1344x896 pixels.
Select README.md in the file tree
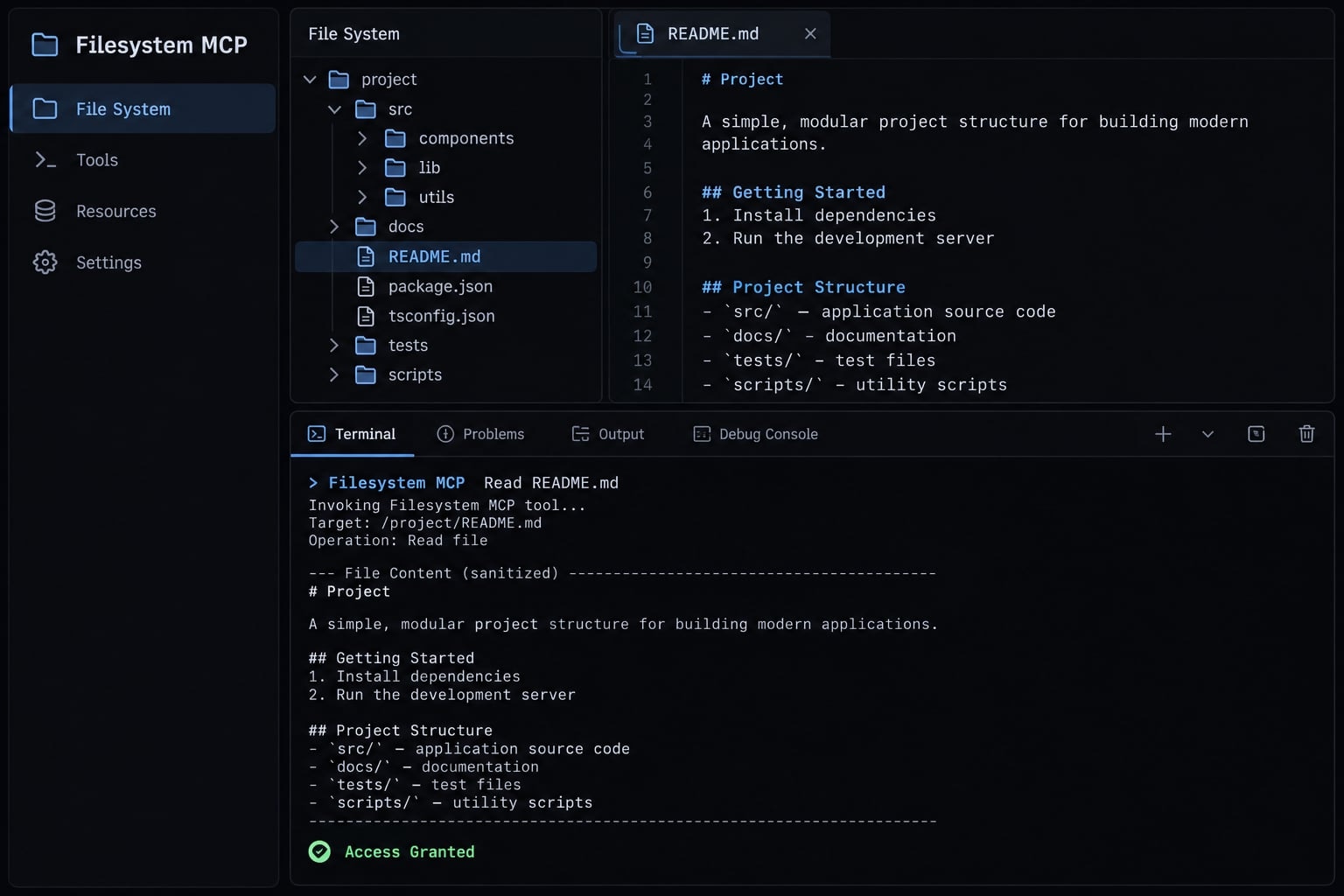pyautogui.click(x=446, y=256)
